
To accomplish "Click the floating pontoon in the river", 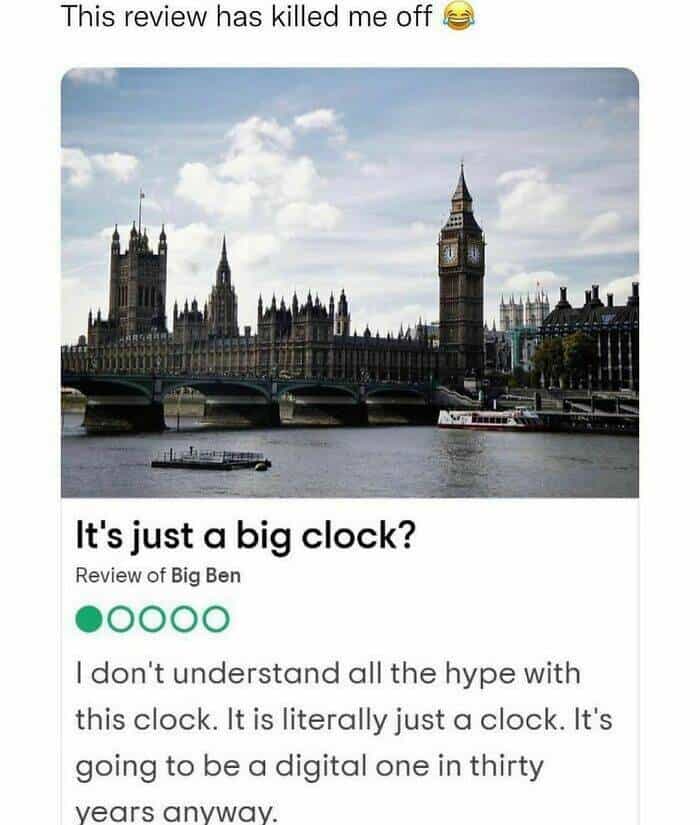I will pyautogui.click(x=211, y=459).
